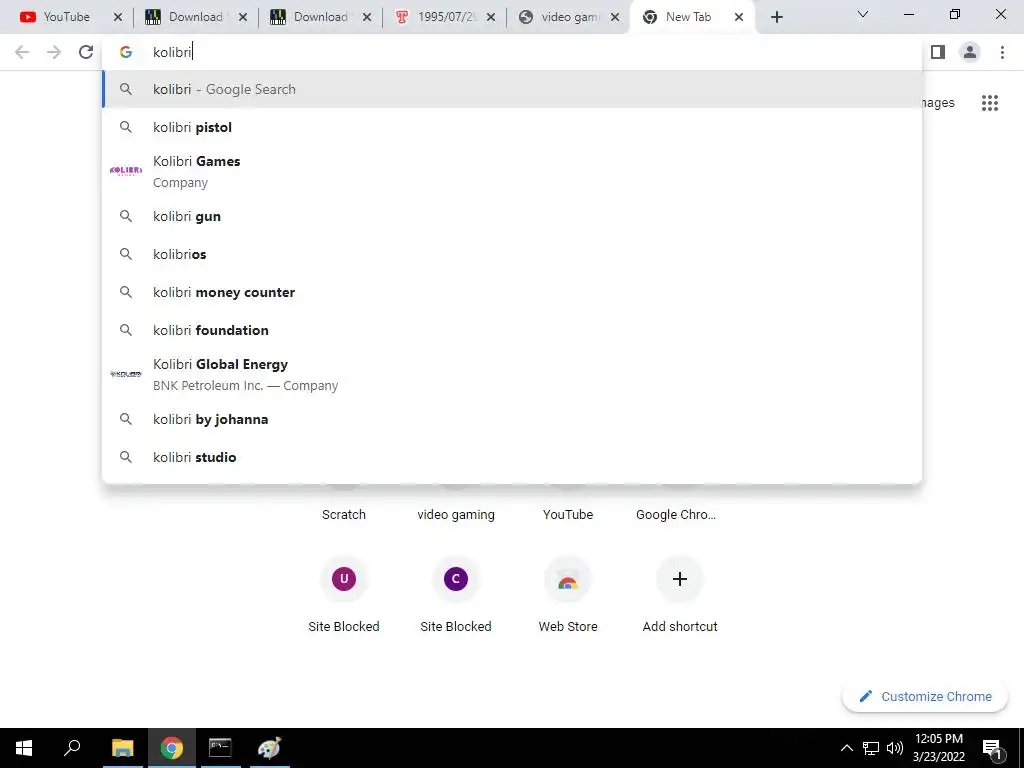The height and width of the screenshot is (768, 1024).
Task: Select the Kolibri Games company suggestion
Action: click(512, 171)
